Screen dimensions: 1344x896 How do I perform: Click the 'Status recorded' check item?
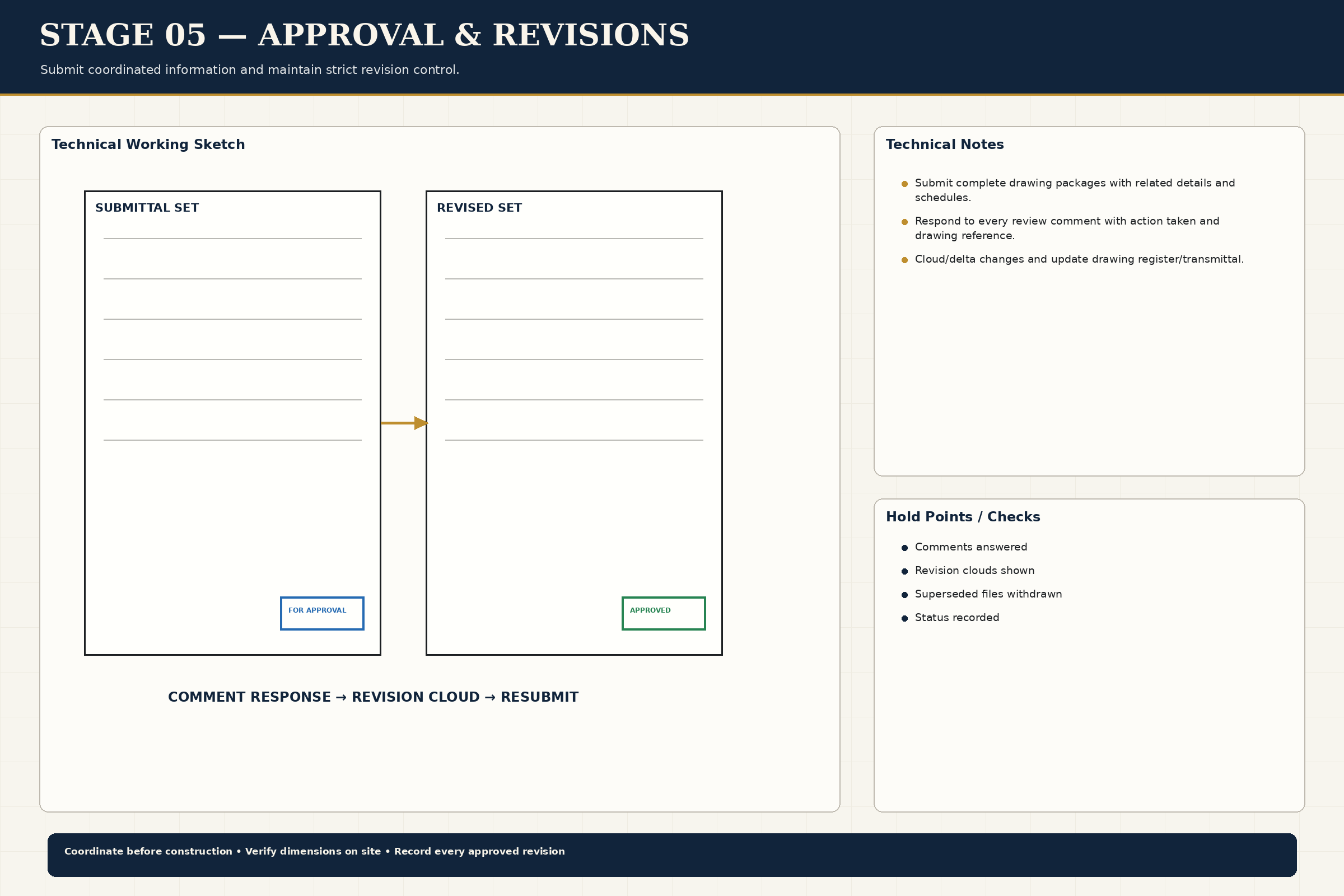(956, 617)
